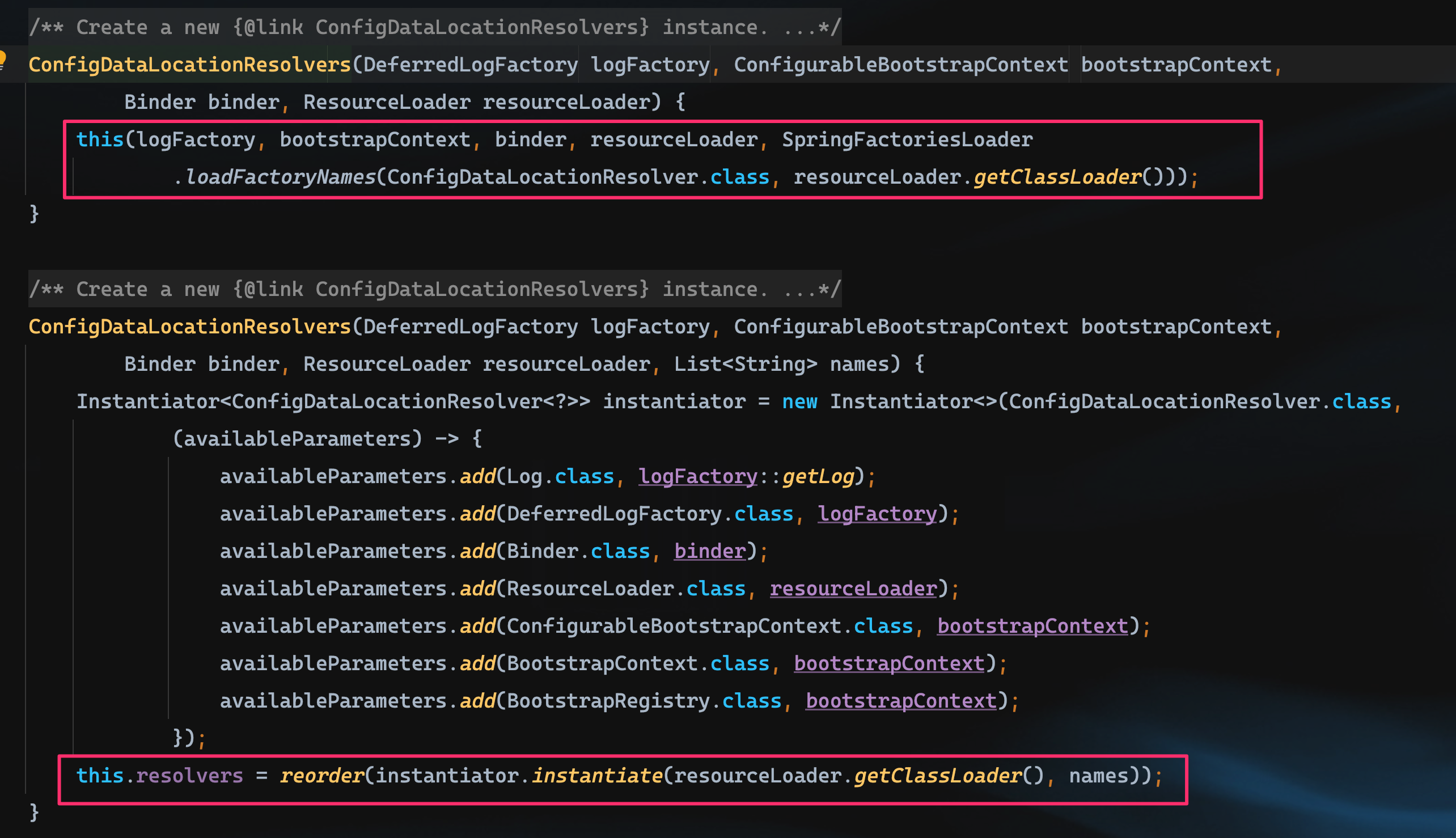Click the new keyword in Instantiator creation
Image resolution: width=1456 pixels, height=838 pixels.
800,401
